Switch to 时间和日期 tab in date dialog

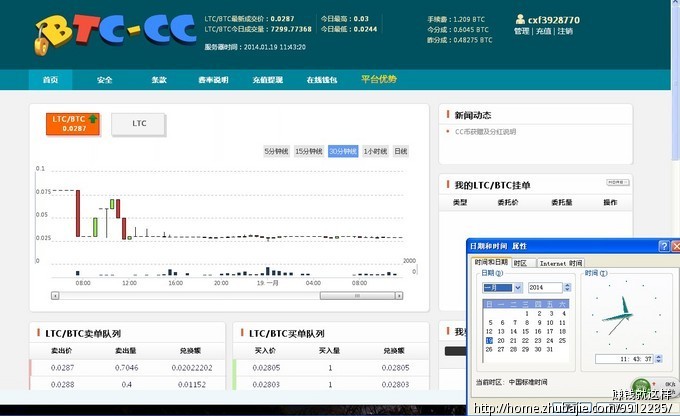click(491, 262)
